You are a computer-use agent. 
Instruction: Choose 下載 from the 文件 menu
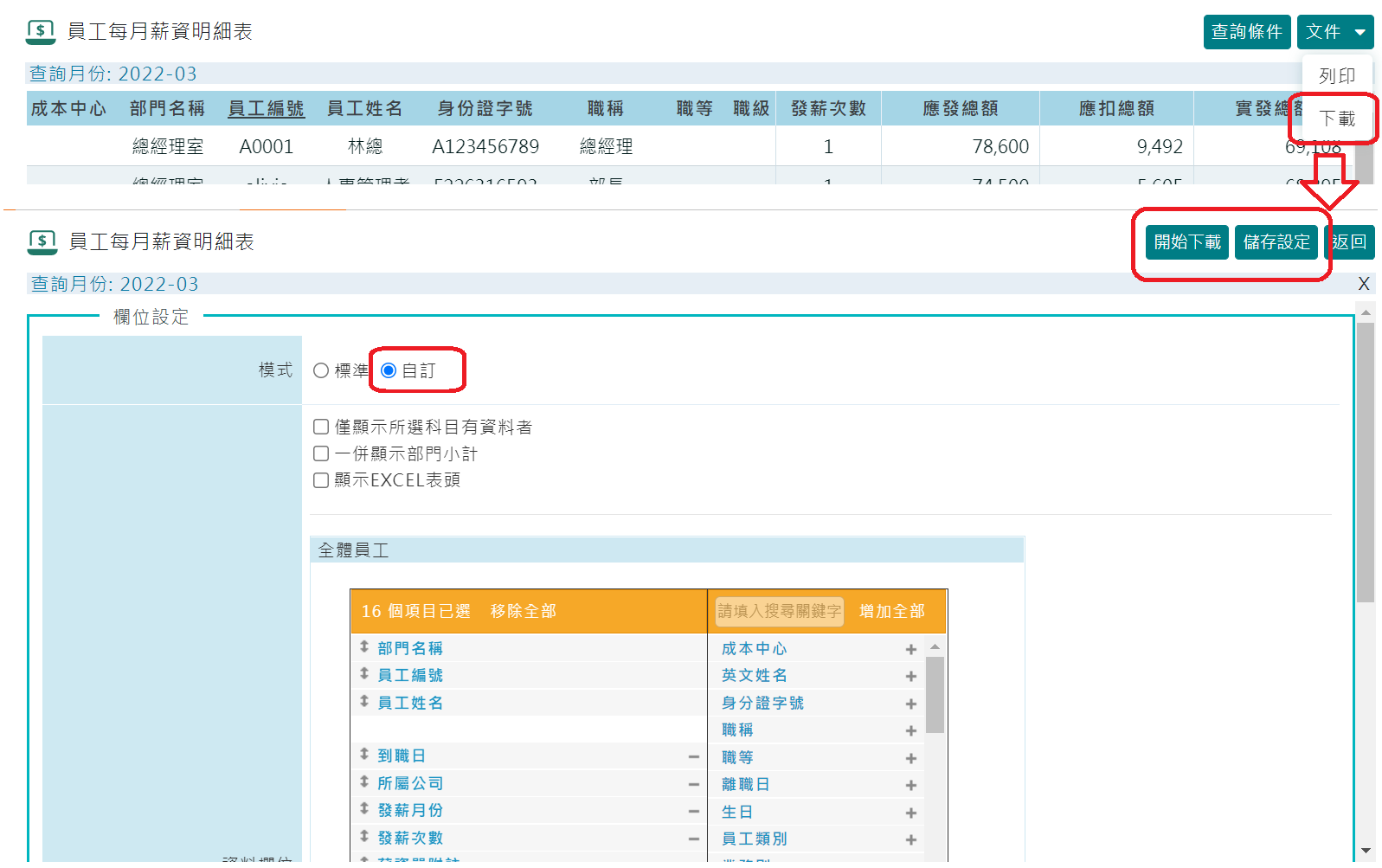pos(1337,119)
